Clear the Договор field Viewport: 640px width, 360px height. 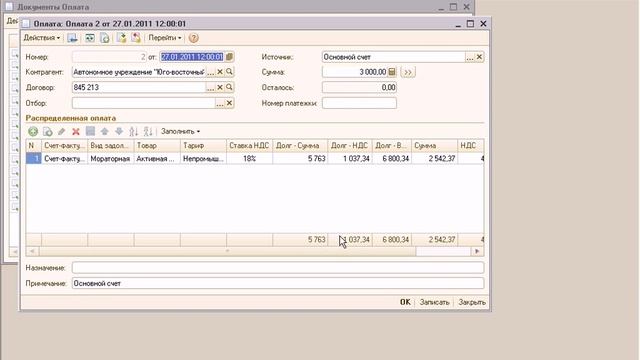(x=220, y=87)
